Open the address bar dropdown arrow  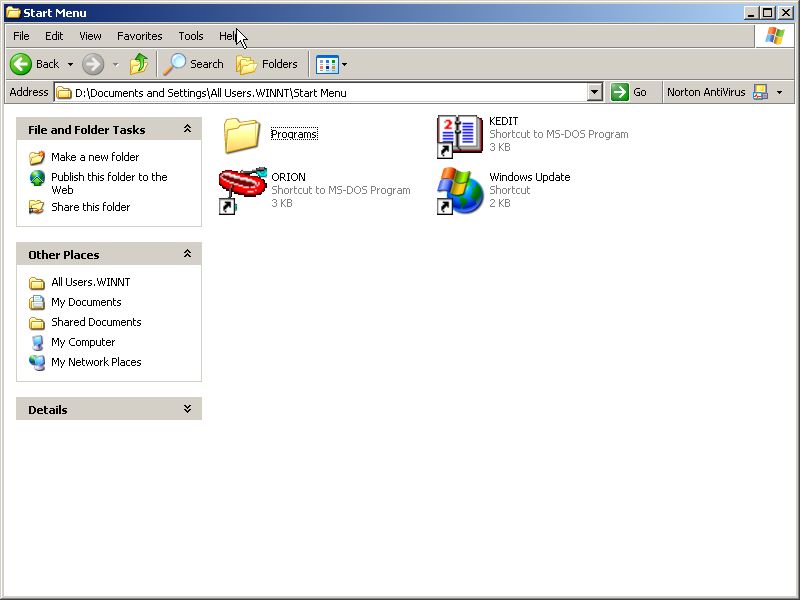click(595, 92)
